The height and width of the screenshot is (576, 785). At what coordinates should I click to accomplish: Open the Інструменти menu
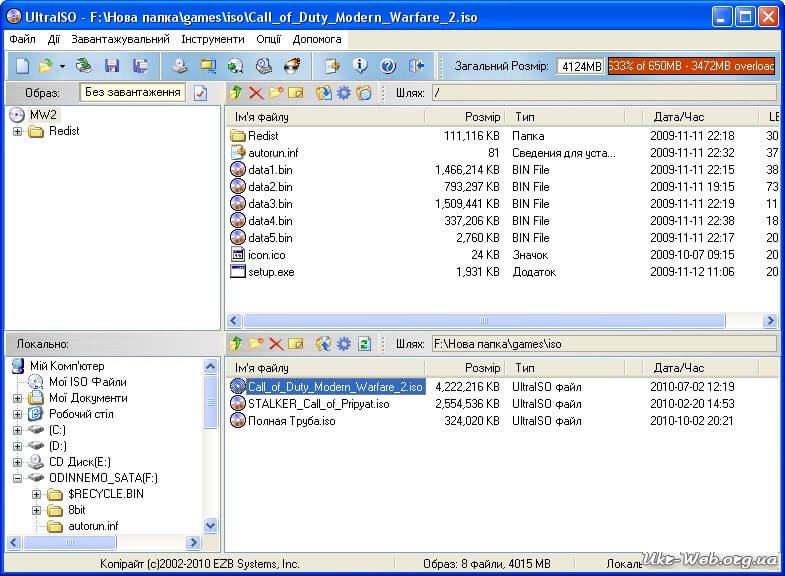[x=213, y=39]
